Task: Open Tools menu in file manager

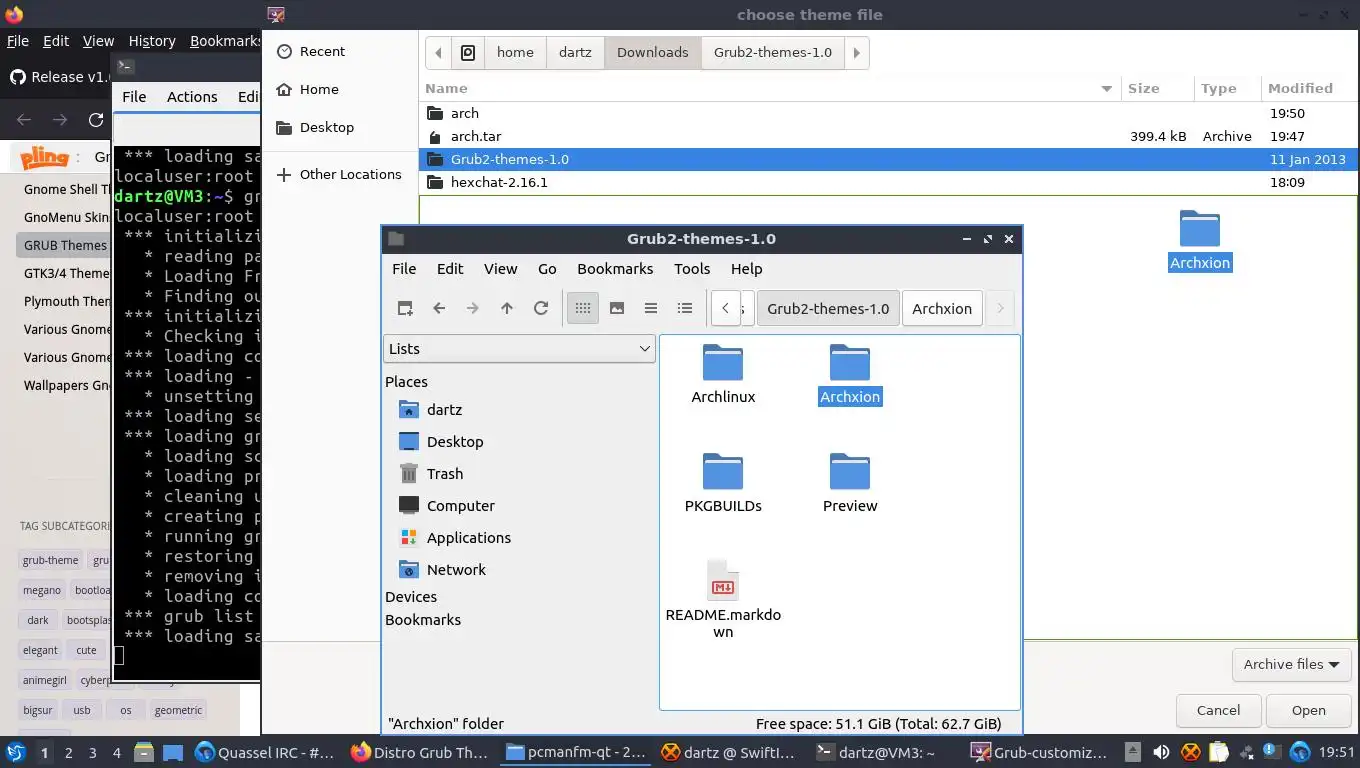Action: pos(692,269)
